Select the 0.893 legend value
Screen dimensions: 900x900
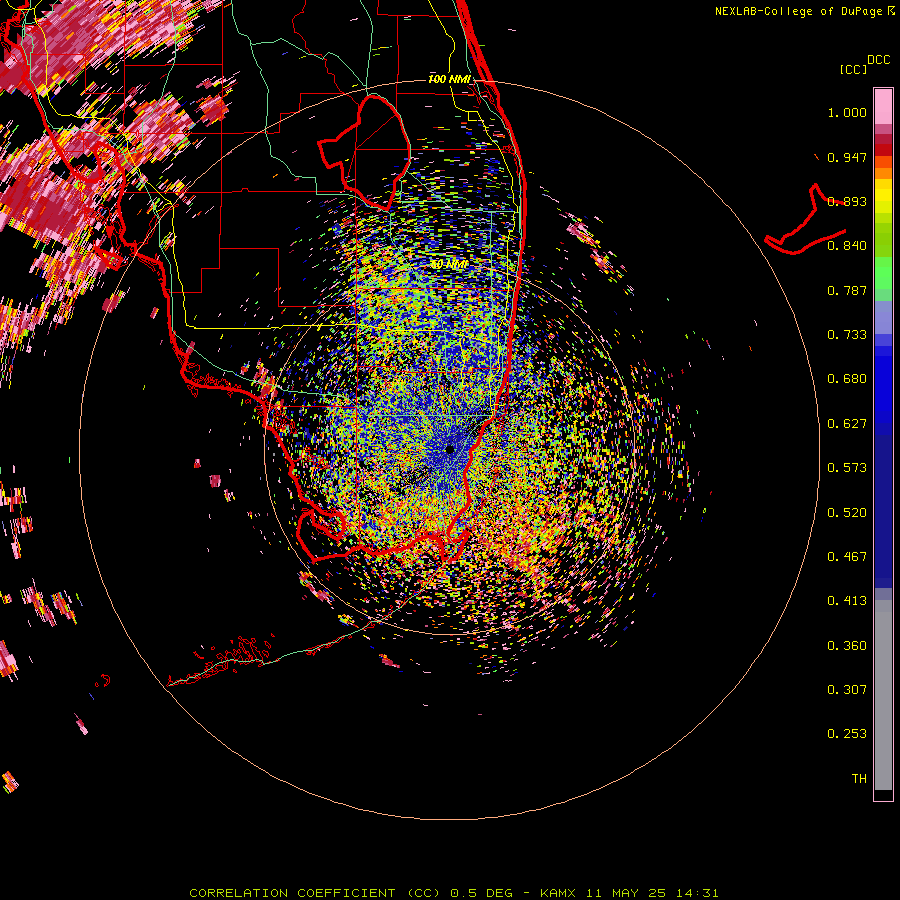pyautogui.click(x=847, y=201)
